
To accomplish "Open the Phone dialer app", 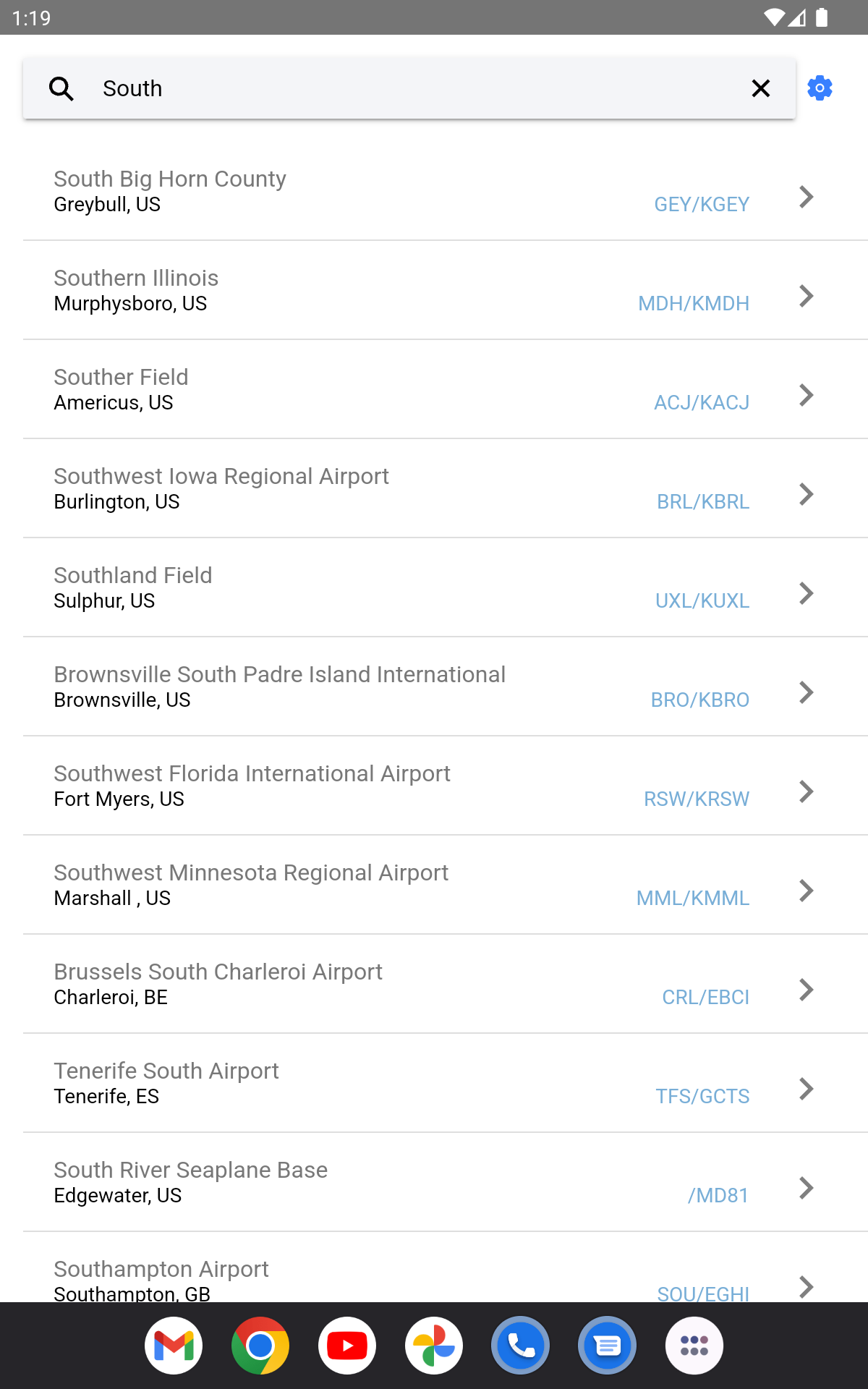I will (521, 1346).
